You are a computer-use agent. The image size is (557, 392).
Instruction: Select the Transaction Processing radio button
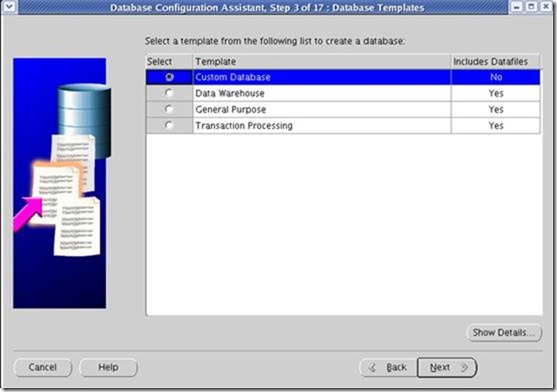[x=169, y=125]
